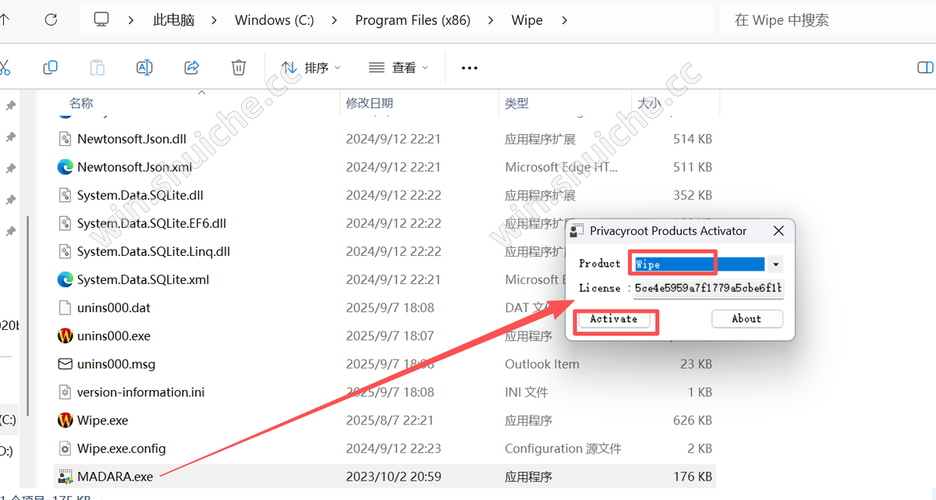Sort by 类型 column header
Image resolution: width=936 pixels, height=500 pixels.
click(x=516, y=103)
